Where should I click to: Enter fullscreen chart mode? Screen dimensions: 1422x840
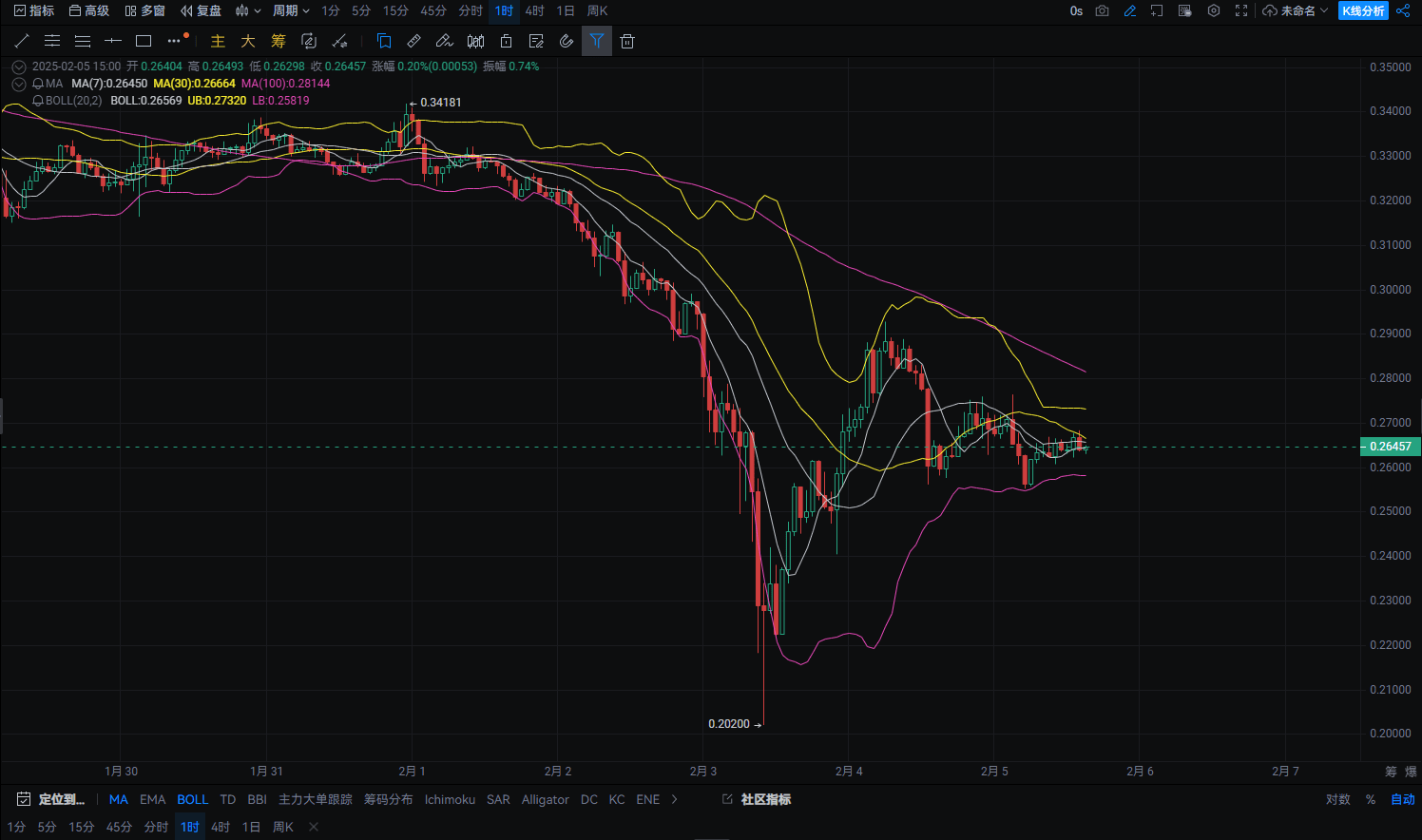[1241, 10]
